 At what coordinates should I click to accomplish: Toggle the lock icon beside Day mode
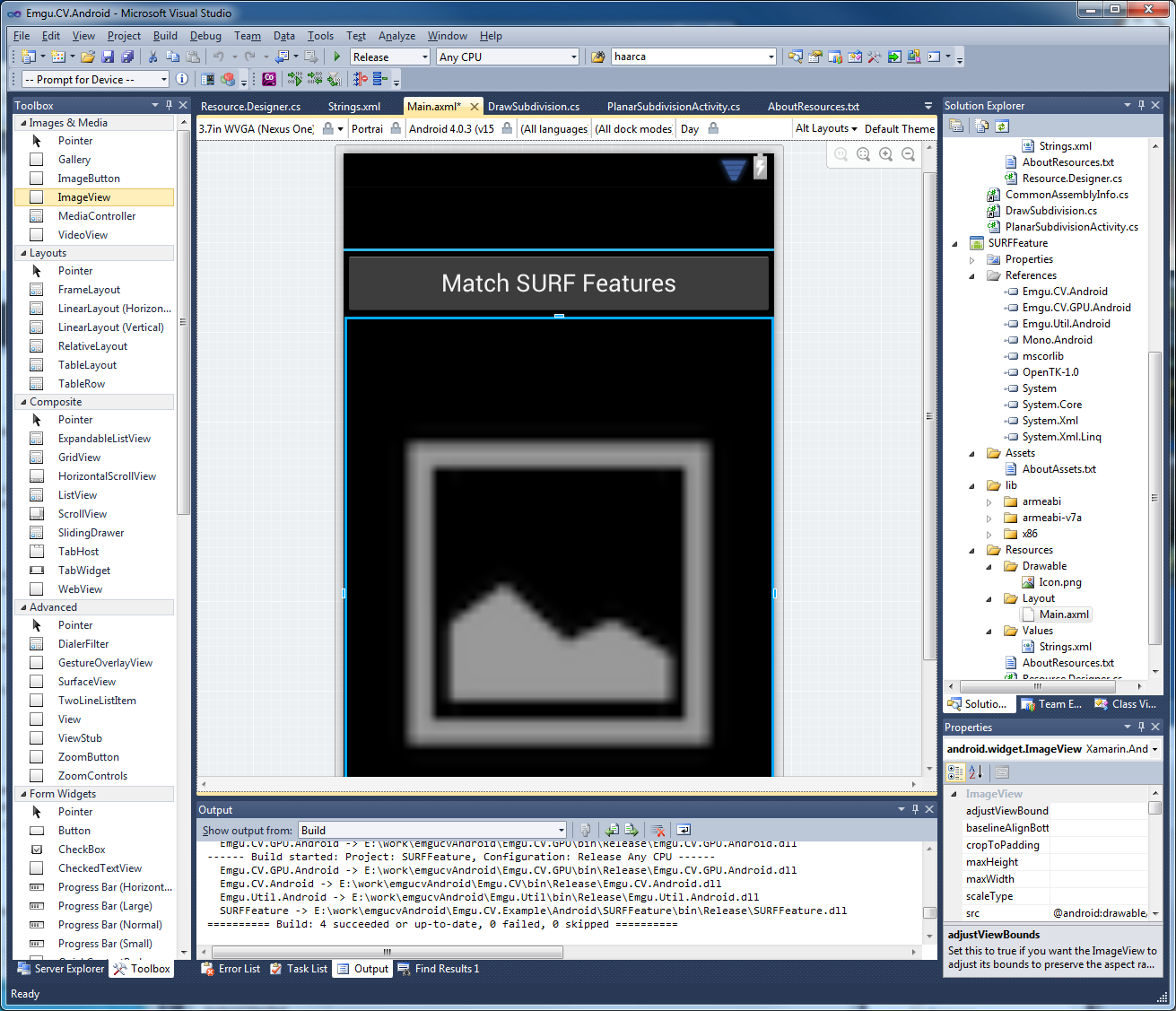tap(713, 128)
